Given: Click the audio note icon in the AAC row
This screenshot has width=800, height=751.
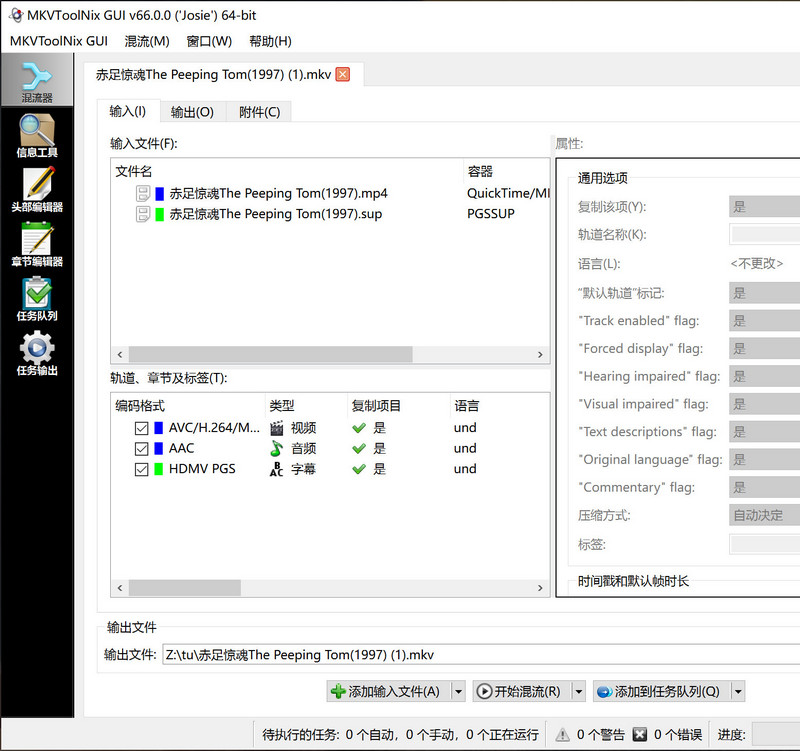Looking at the screenshot, I should click(277, 448).
